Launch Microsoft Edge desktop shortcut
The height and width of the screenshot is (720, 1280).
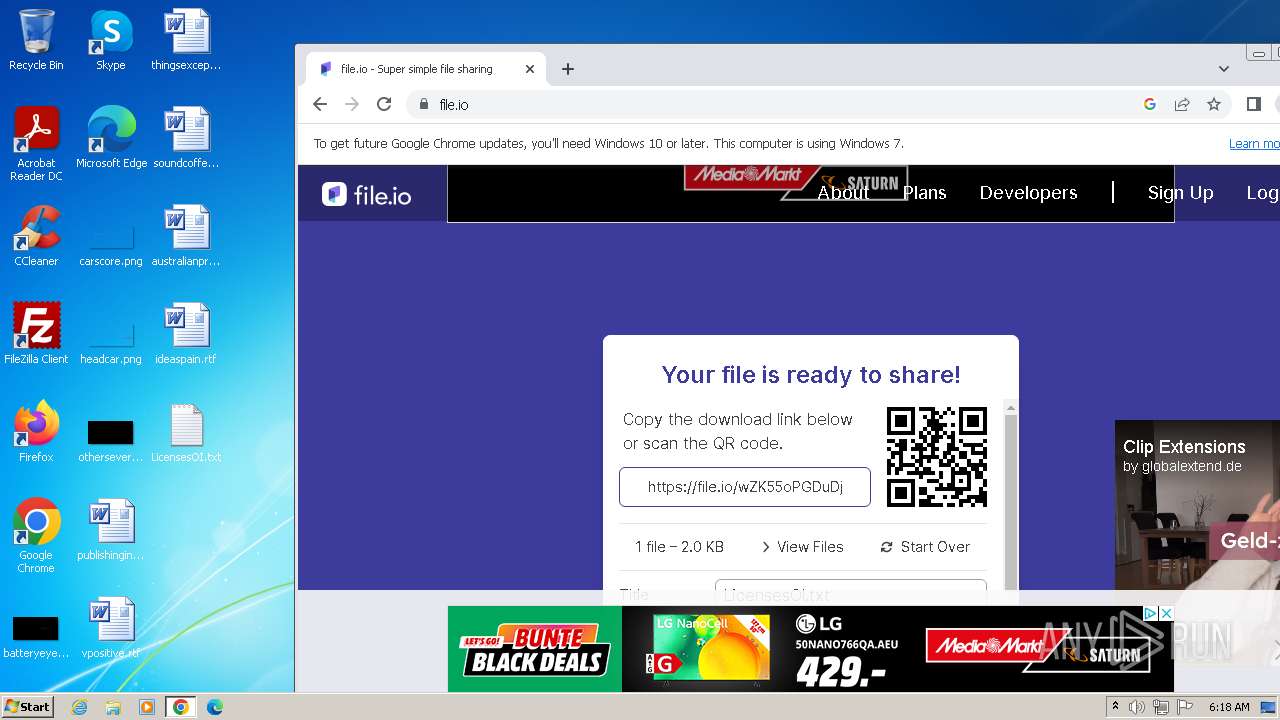pyautogui.click(x=111, y=138)
